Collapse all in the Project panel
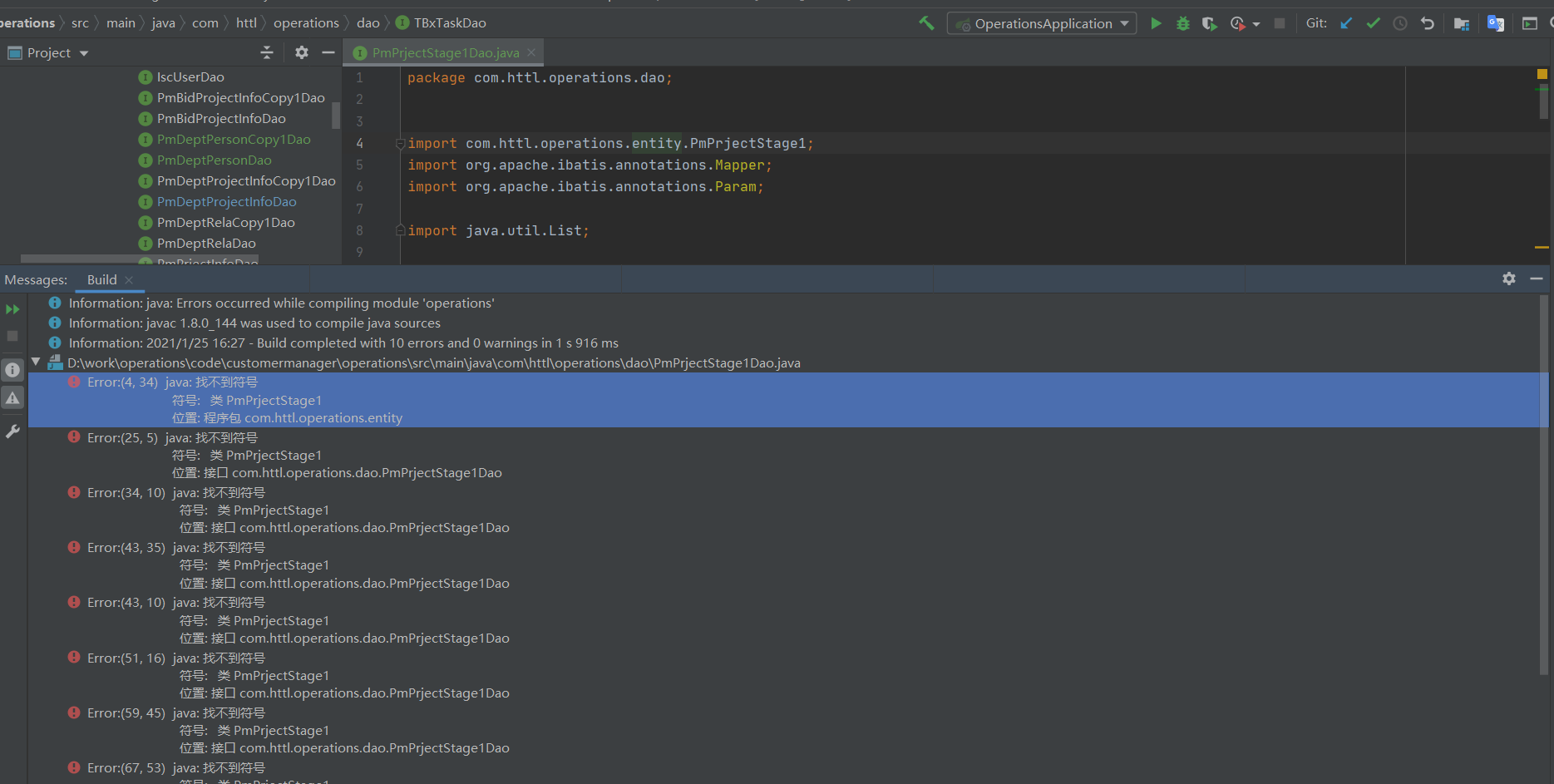Image resolution: width=1554 pixels, height=784 pixels. click(267, 53)
